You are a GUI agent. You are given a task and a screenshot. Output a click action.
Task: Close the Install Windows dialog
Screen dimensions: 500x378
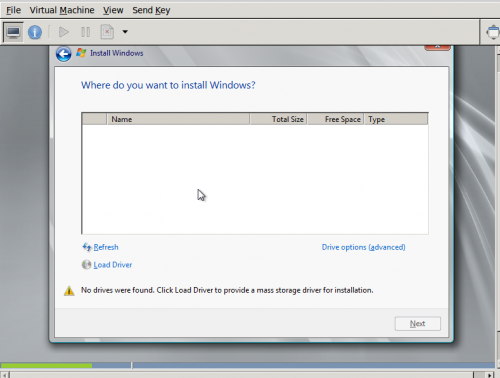coord(437,48)
